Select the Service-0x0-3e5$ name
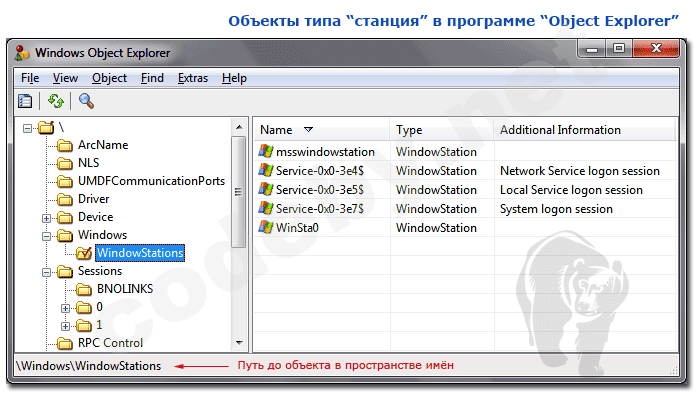696x394 pixels. 320,190
